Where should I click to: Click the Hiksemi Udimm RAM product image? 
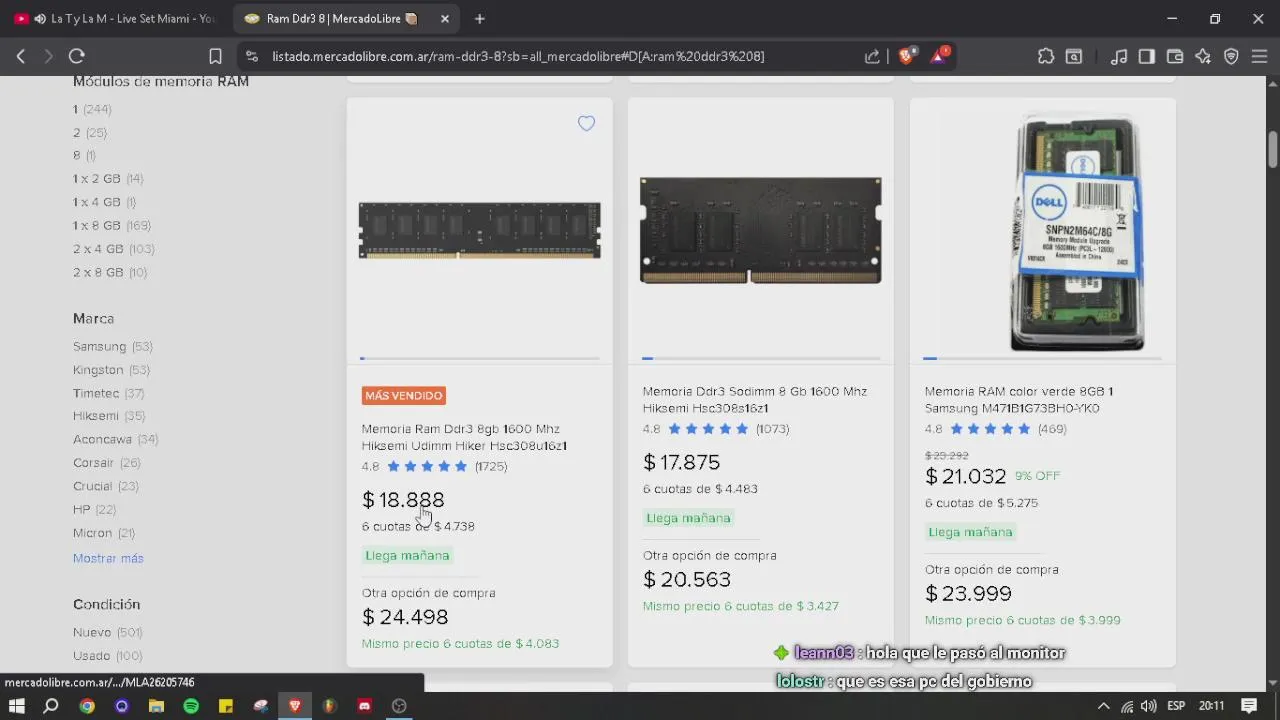pos(480,231)
